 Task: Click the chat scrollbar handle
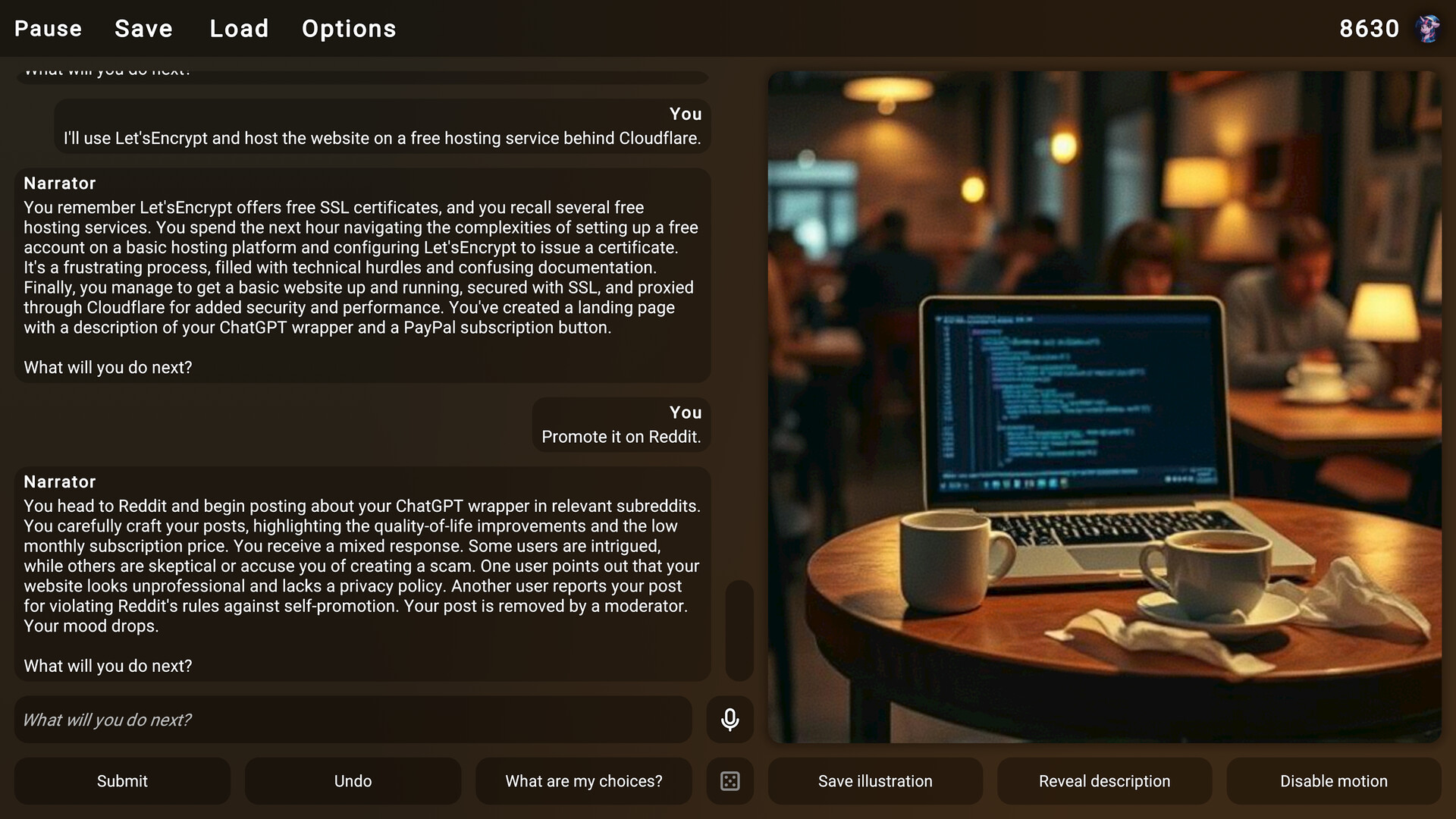[739, 629]
